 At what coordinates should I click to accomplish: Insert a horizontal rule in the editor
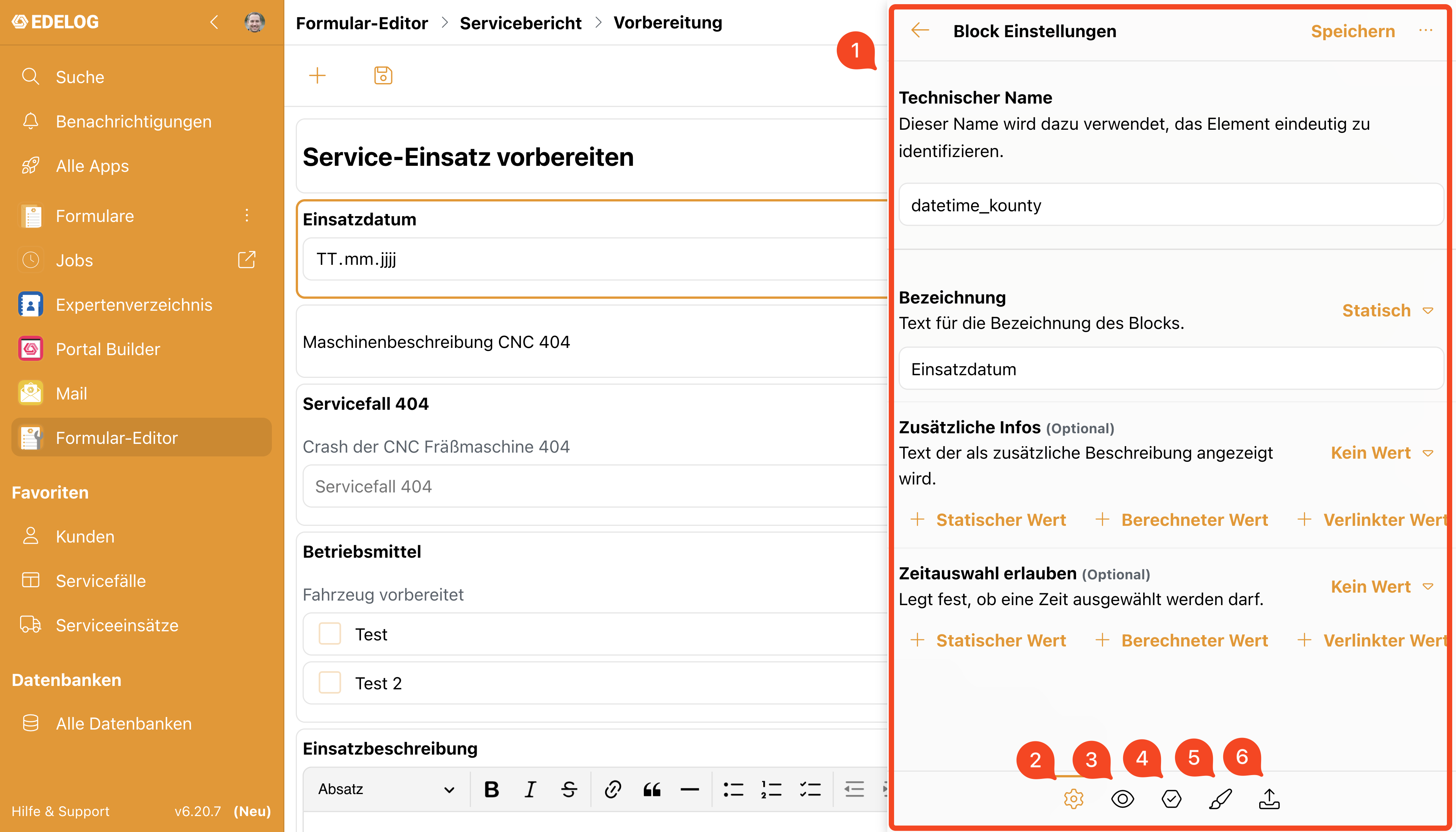click(x=690, y=789)
